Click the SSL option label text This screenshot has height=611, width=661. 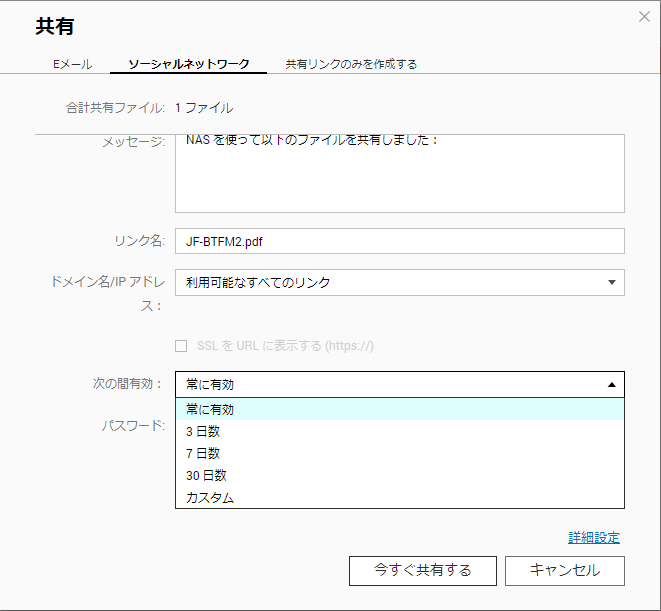tap(285, 346)
